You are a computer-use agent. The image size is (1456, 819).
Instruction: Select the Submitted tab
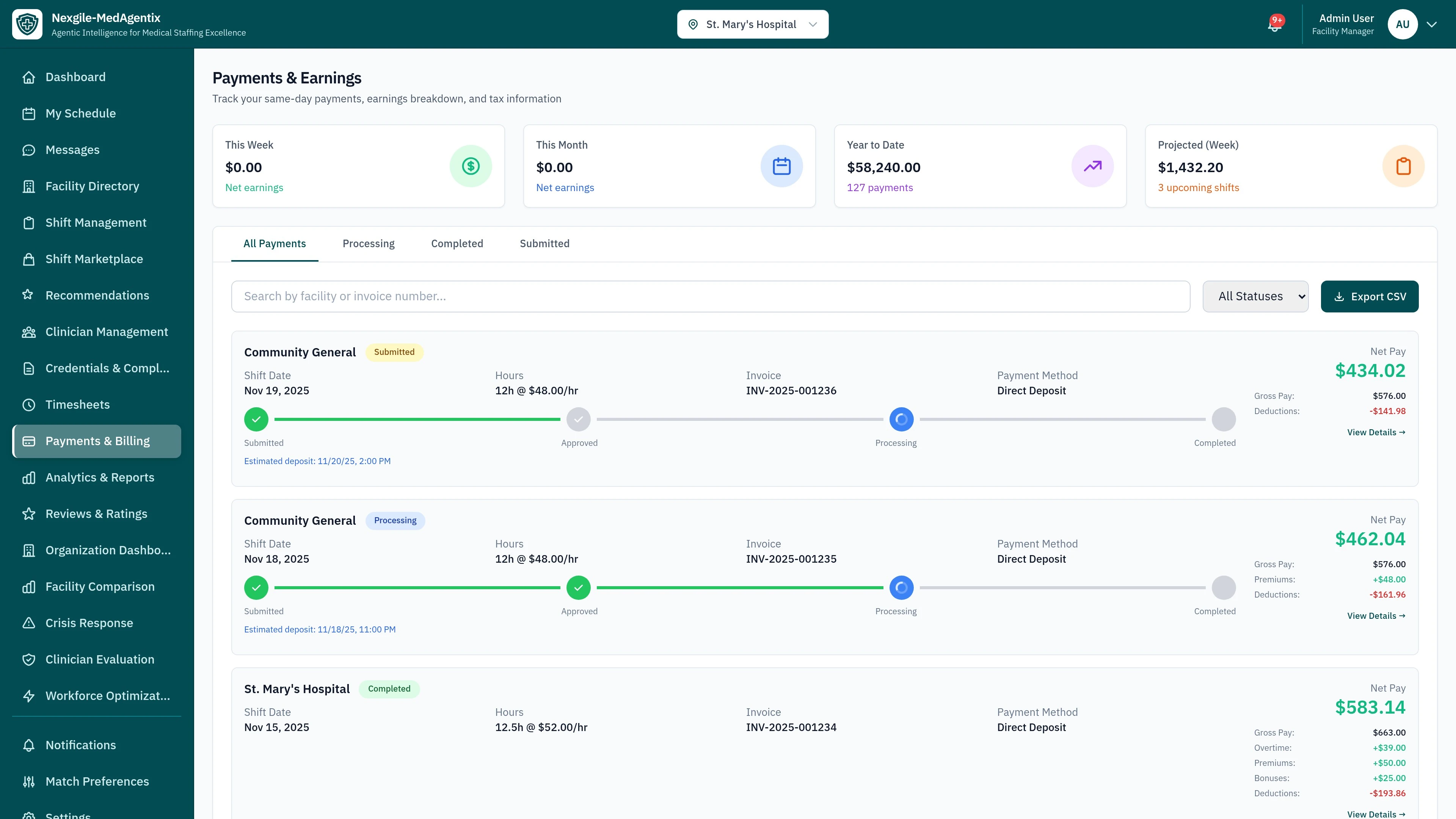[x=544, y=243]
